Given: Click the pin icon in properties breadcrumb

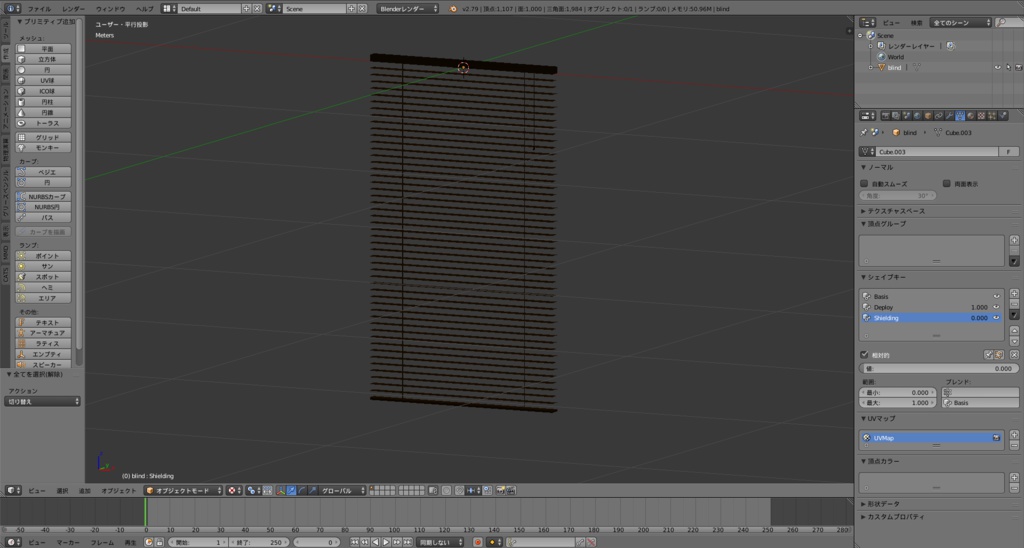Looking at the screenshot, I should pyautogui.click(x=864, y=133).
